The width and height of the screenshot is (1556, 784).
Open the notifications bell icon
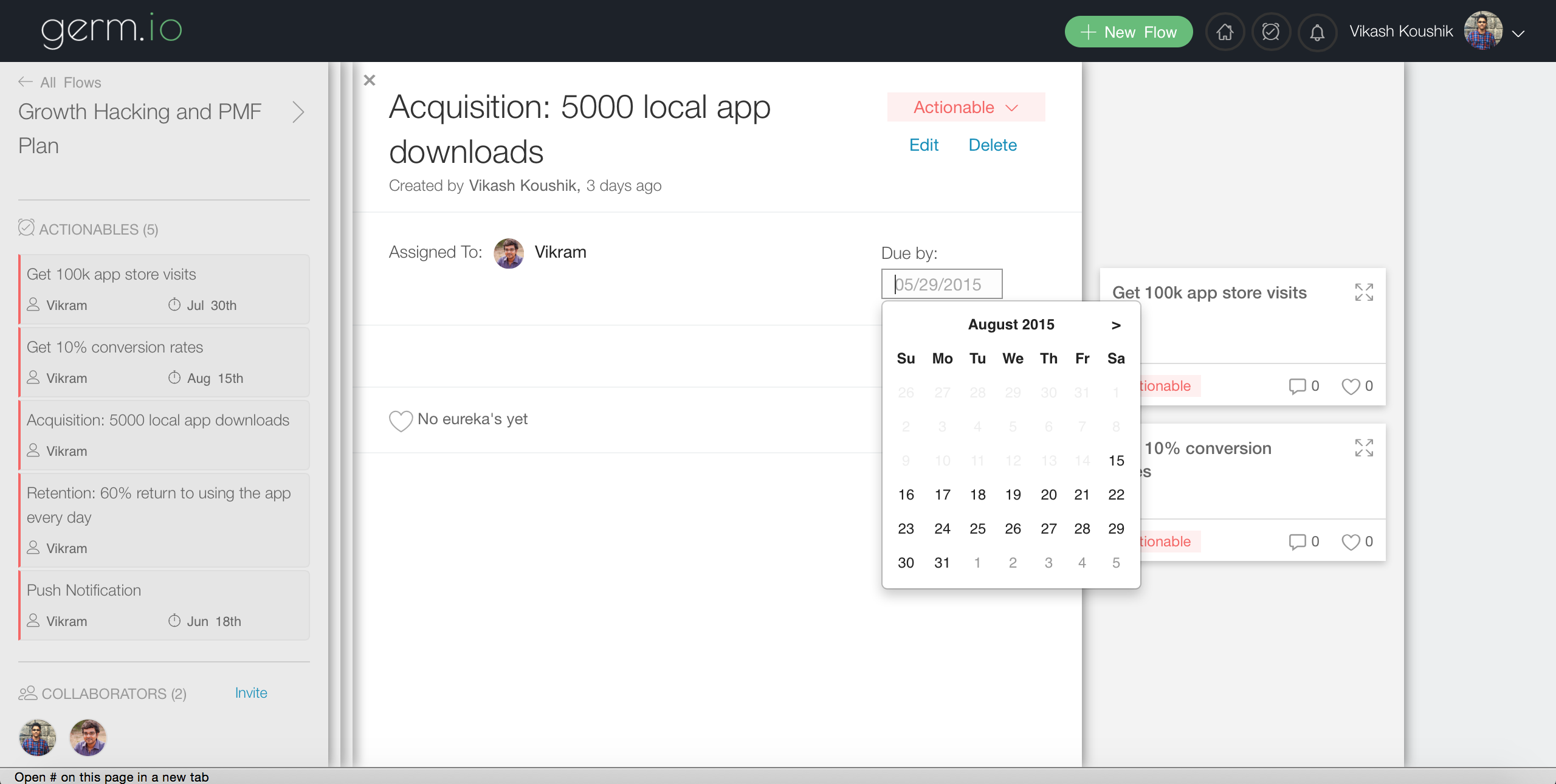[1317, 32]
